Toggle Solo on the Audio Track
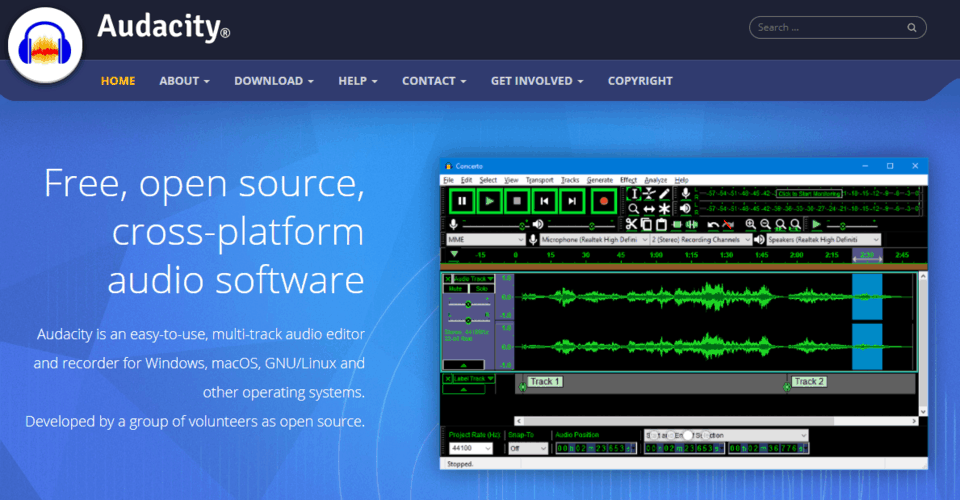 pos(482,288)
